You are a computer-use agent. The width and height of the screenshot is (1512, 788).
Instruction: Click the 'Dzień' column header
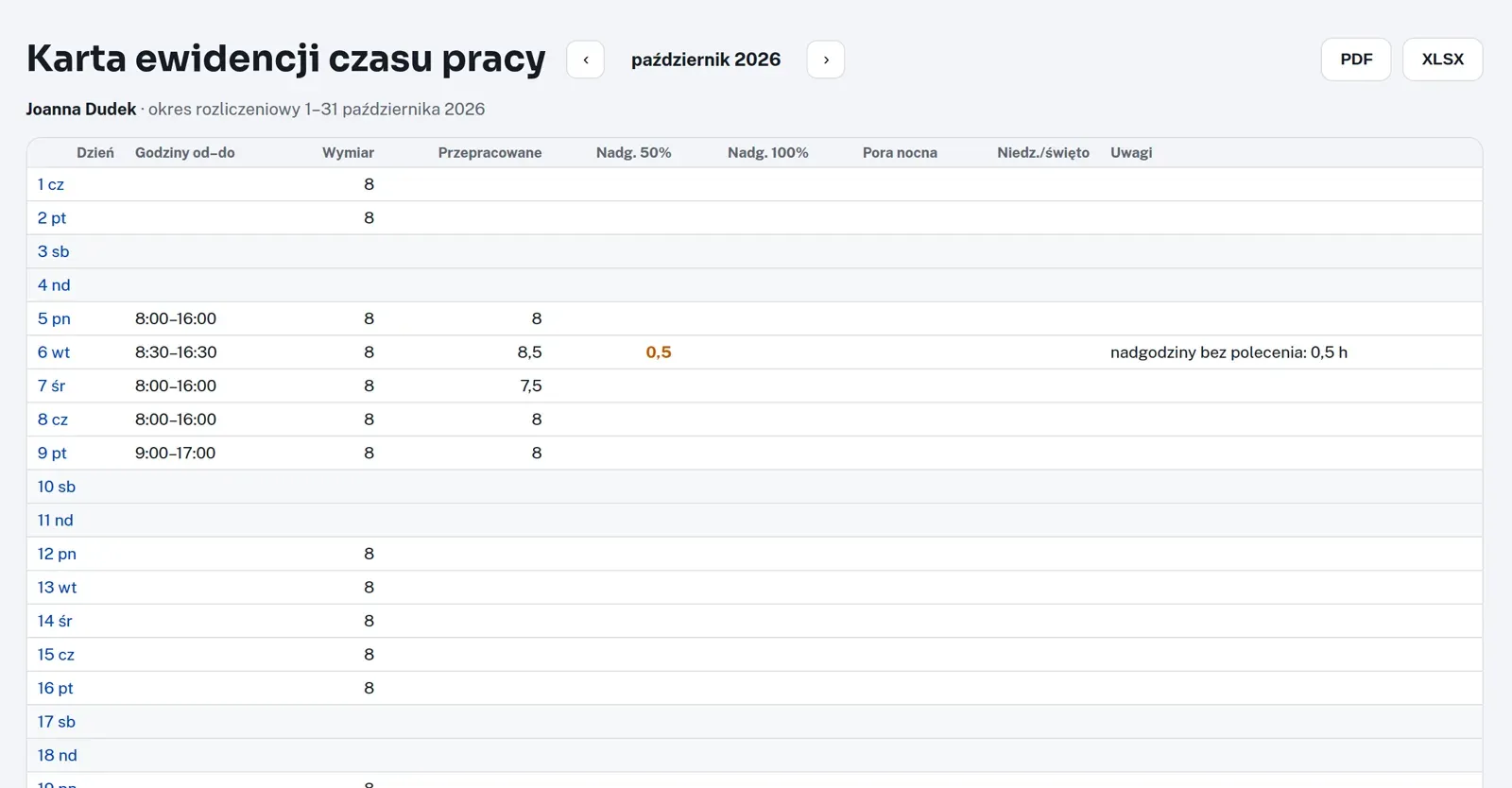point(95,153)
